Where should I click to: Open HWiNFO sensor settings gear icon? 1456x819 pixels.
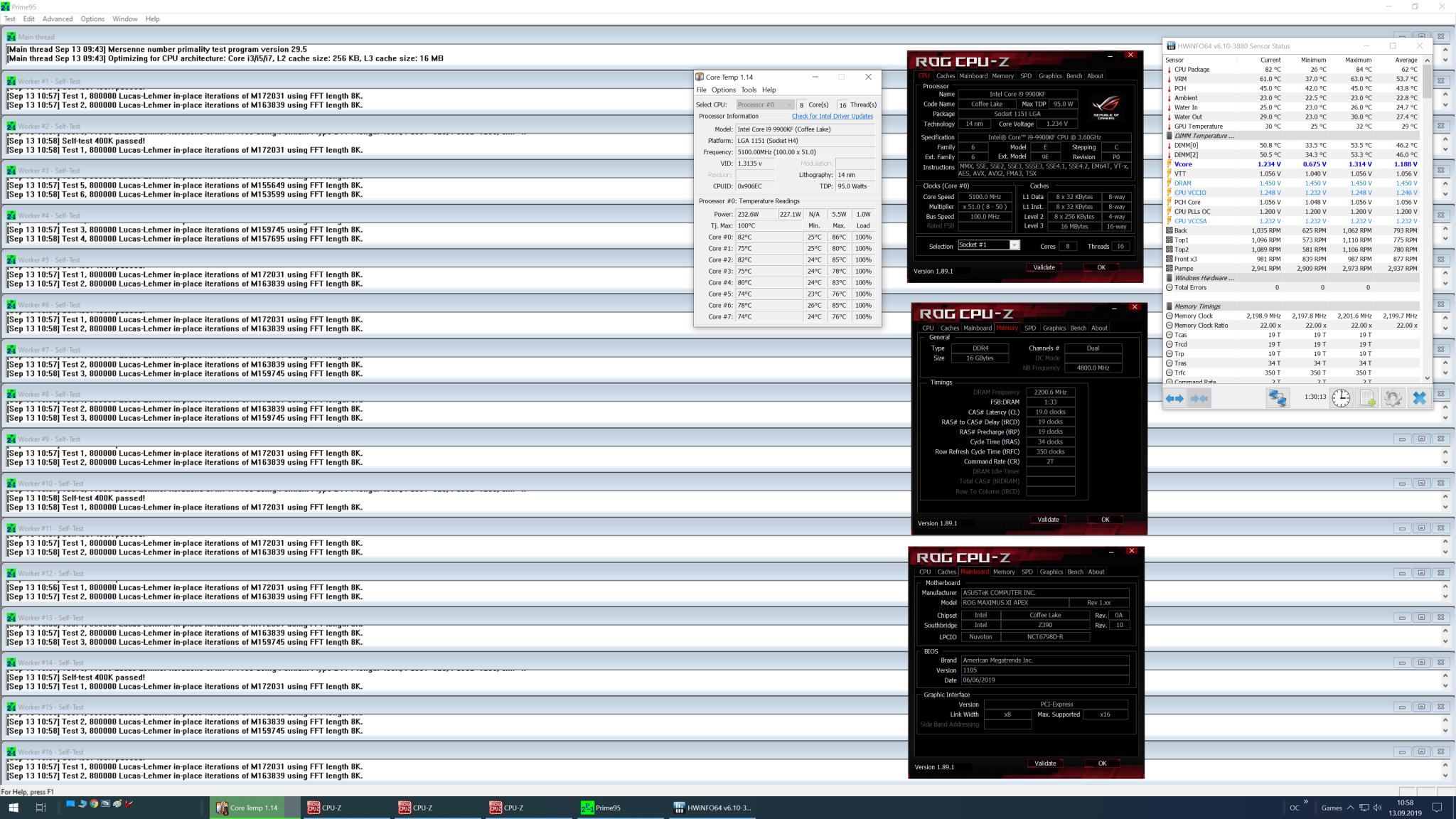pyautogui.click(x=1393, y=398)
